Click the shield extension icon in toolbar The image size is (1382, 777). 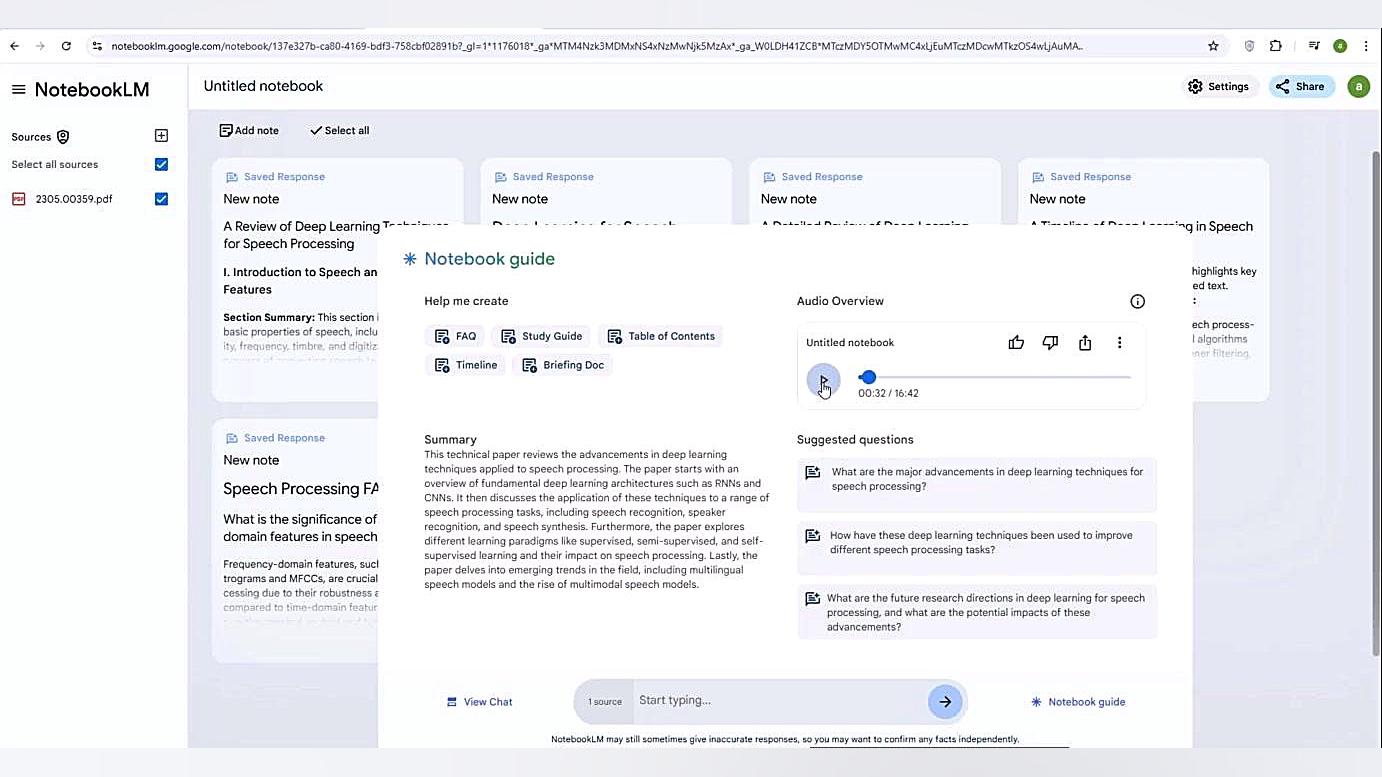point(1249,46)
